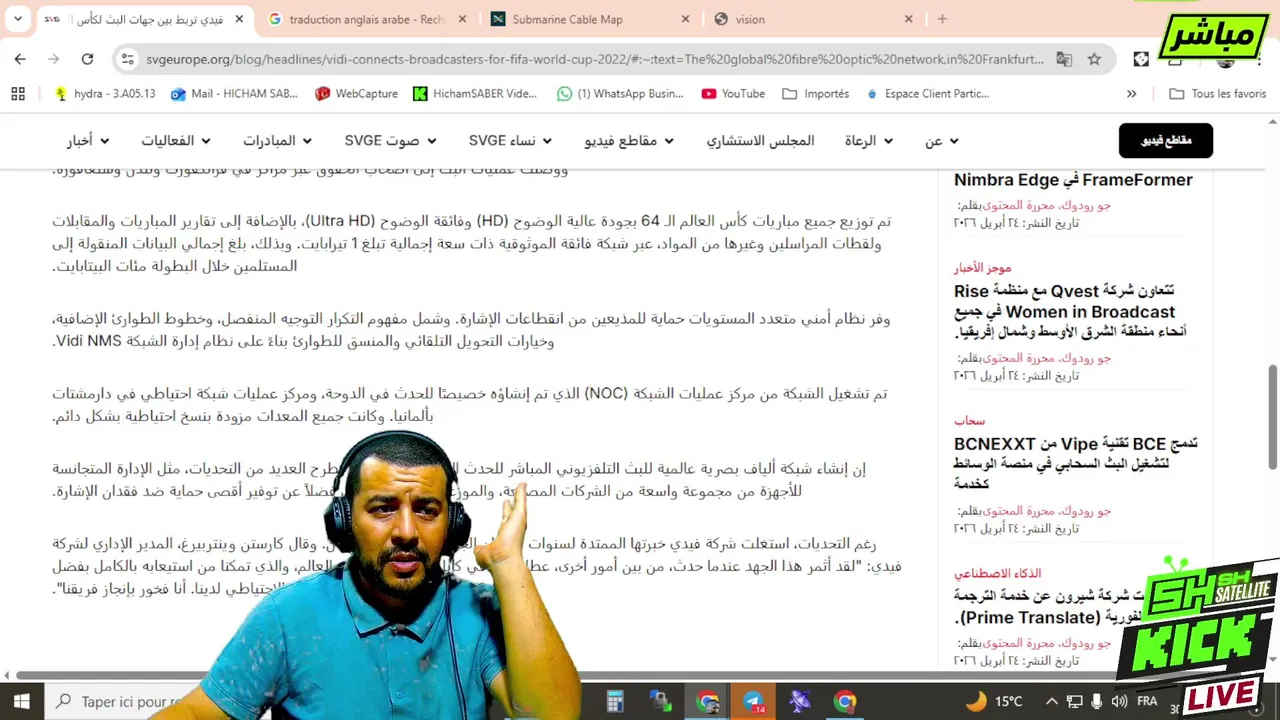Open the Tous les favoris folder
The image size is (1280, 720).
pyautogui.click(x=1217, y=93)
